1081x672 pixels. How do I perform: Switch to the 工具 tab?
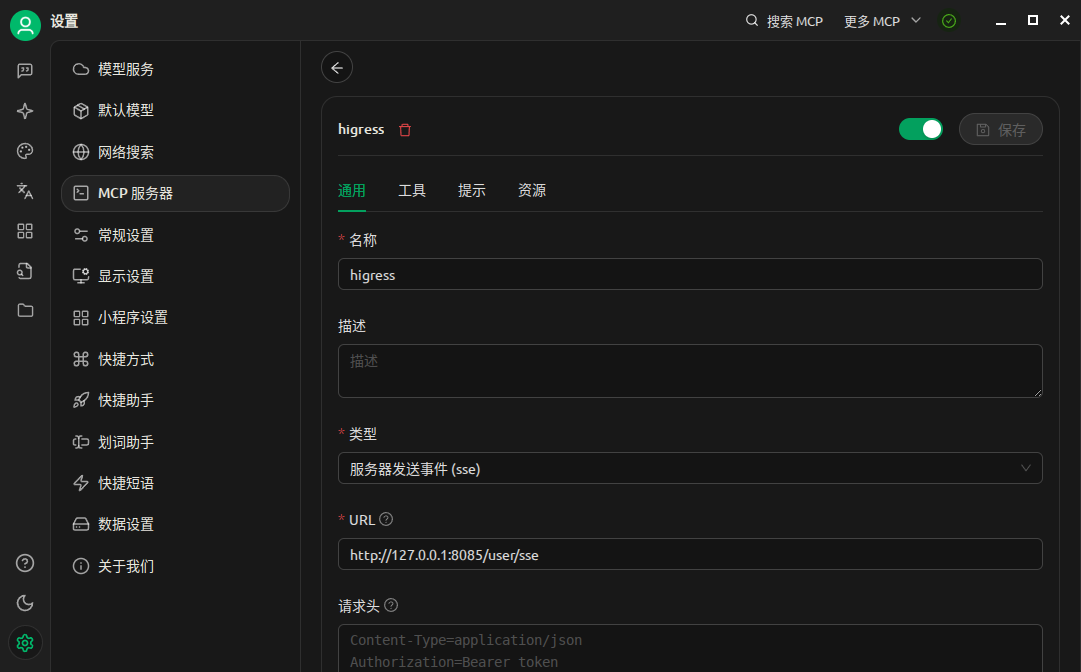click(412, 190)
